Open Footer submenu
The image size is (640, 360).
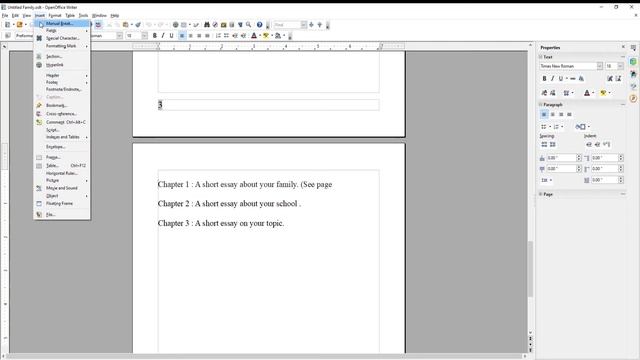pyautogui.click(x=62, y=82)
